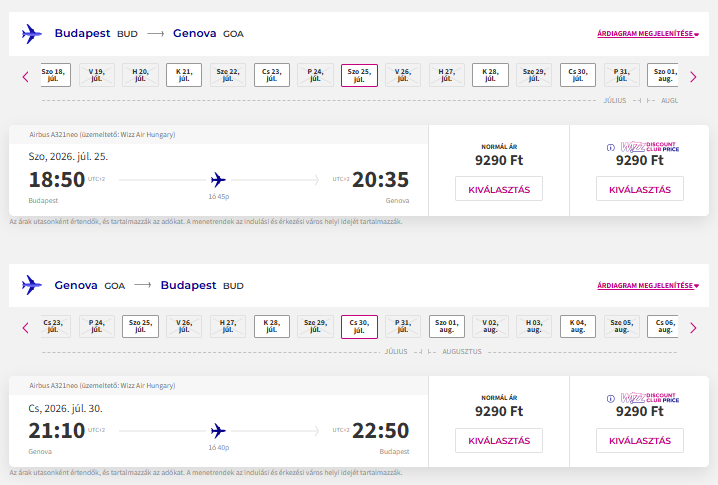Select return date Szo 01, aug.

pyautogui.click(x=447, y=327)
